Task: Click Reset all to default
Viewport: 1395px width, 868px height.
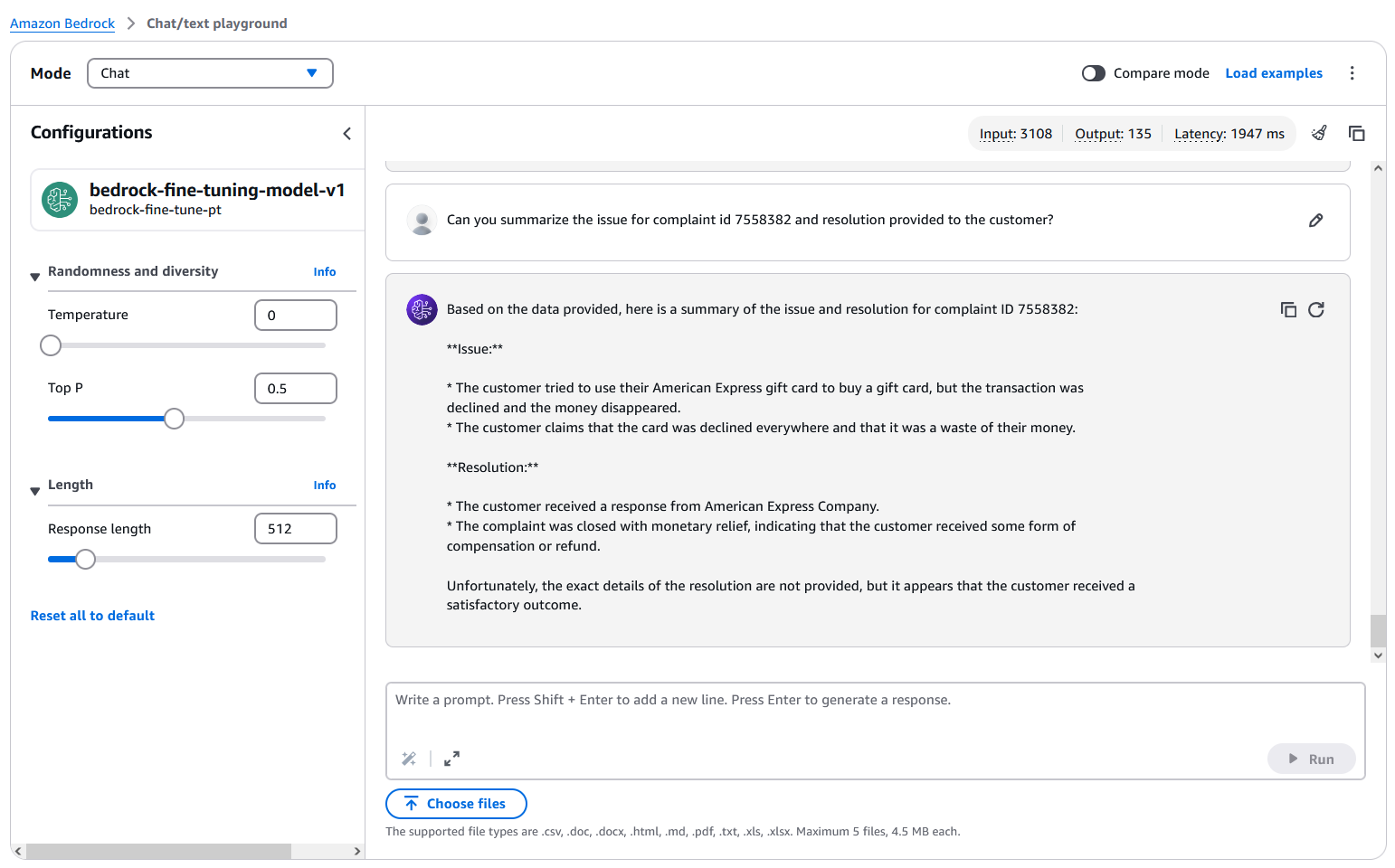Action: click(92, 616)
